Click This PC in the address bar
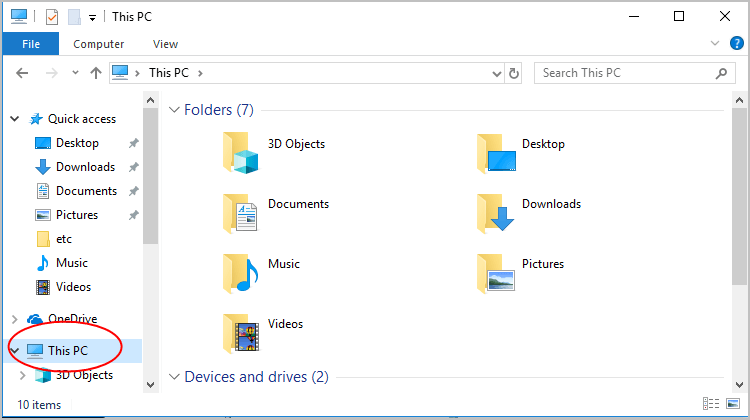The image size is (750, 420). pyautogui.click(x=169, y=73)
